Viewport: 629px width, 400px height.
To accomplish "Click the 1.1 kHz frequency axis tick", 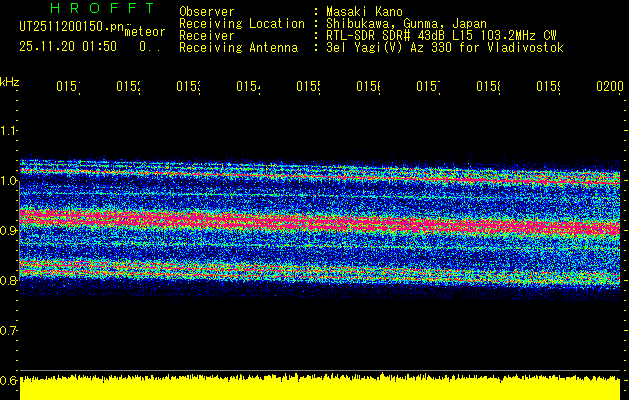I will 9,131.
